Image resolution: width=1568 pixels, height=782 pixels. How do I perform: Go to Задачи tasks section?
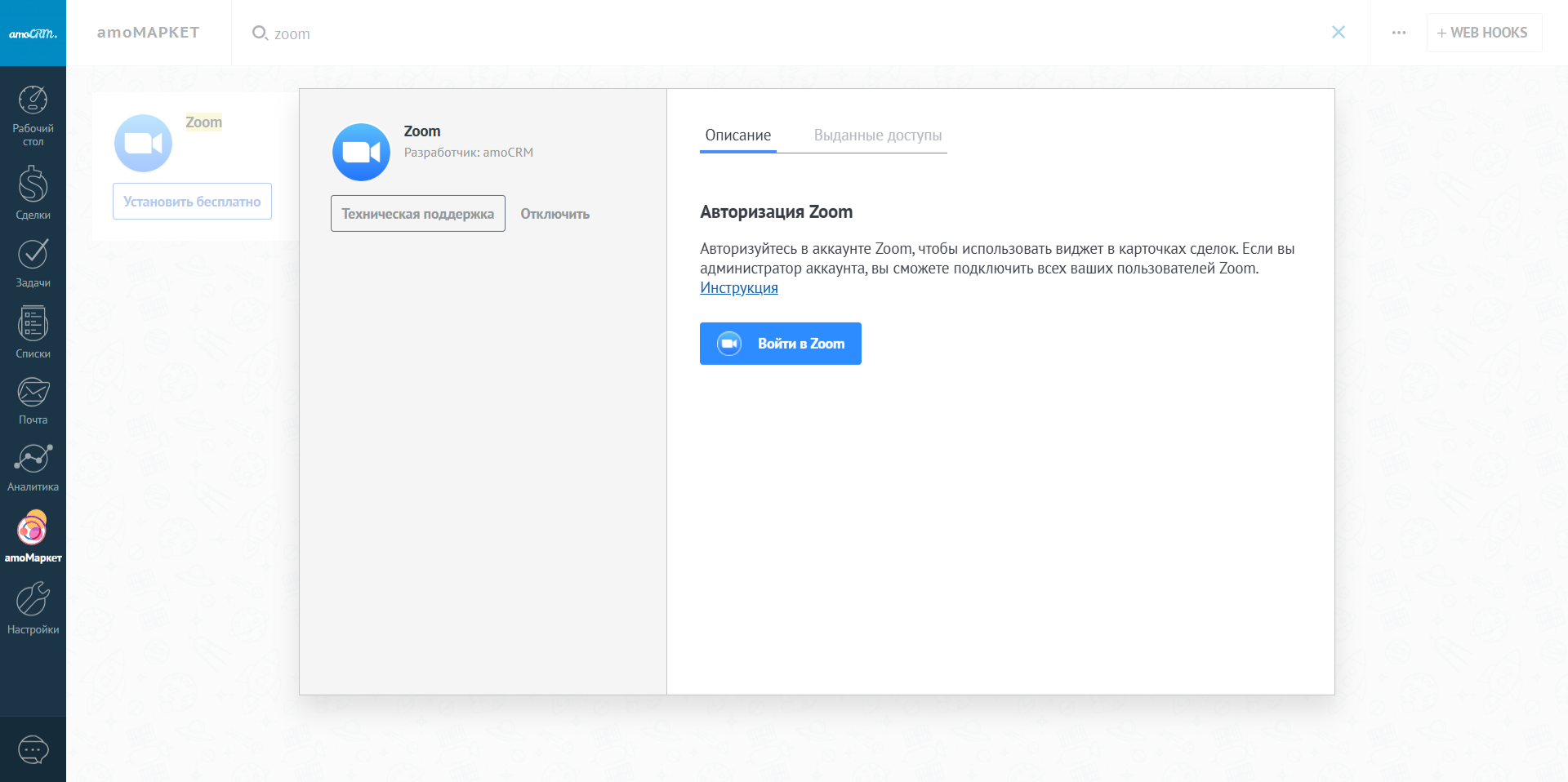pyautogui.click(x=33, y=263)
